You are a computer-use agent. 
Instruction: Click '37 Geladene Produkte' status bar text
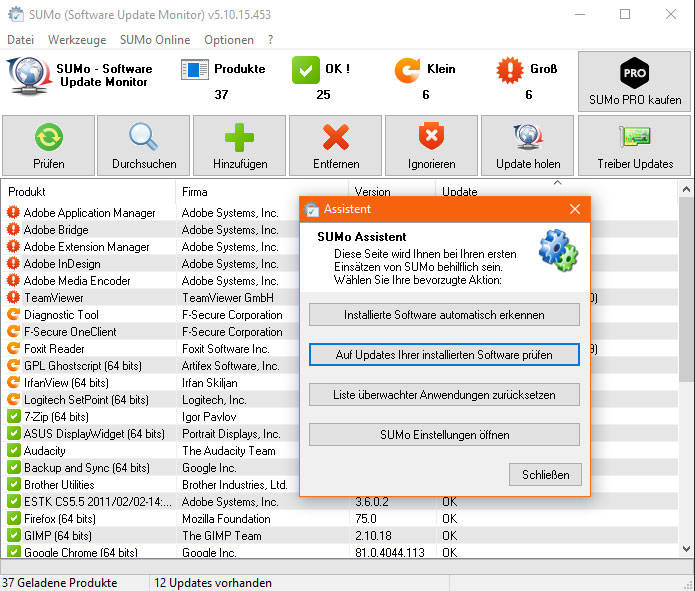(x=59, y=583)
